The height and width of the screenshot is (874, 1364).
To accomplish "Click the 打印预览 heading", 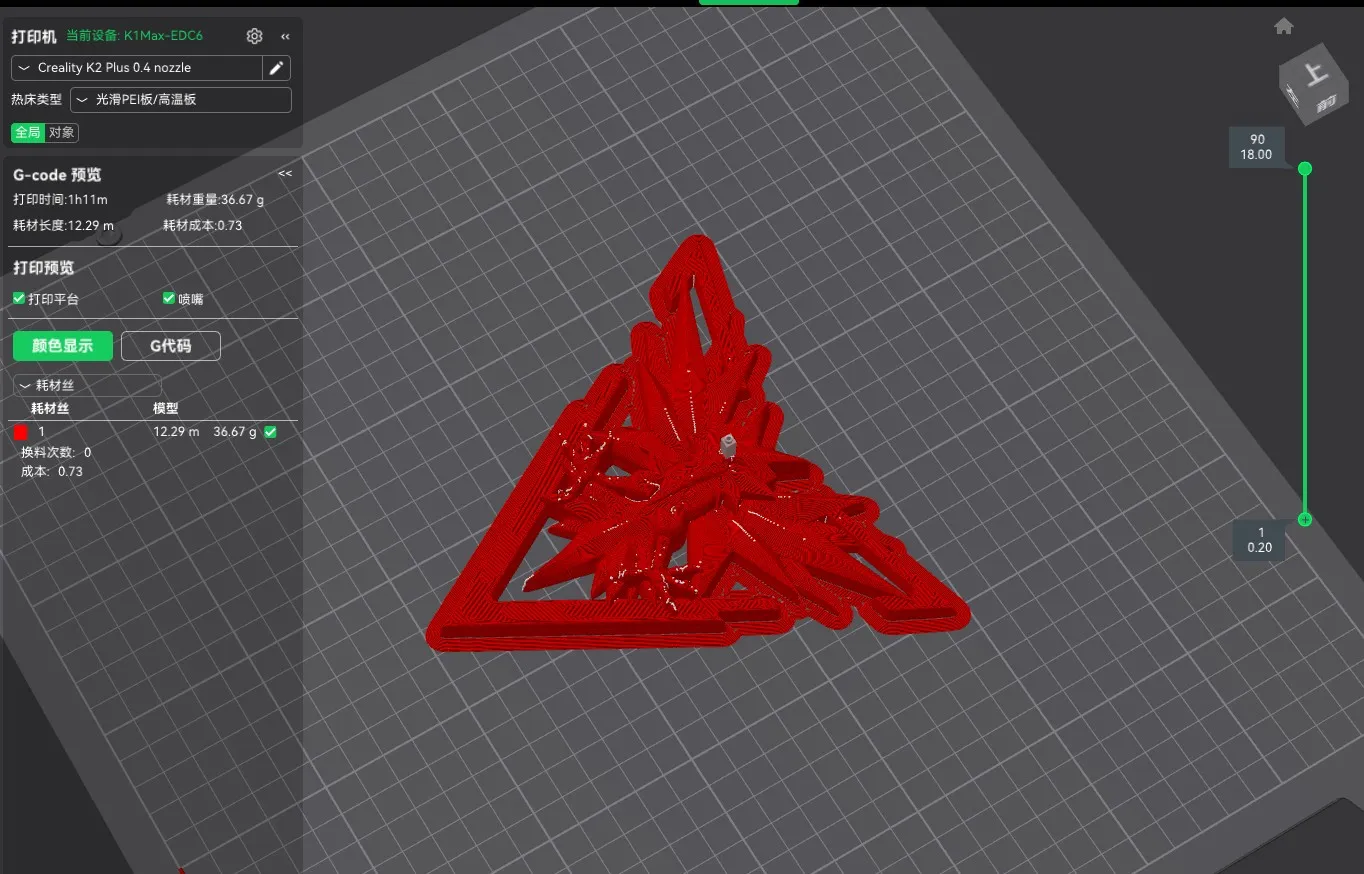I will 43,268.
